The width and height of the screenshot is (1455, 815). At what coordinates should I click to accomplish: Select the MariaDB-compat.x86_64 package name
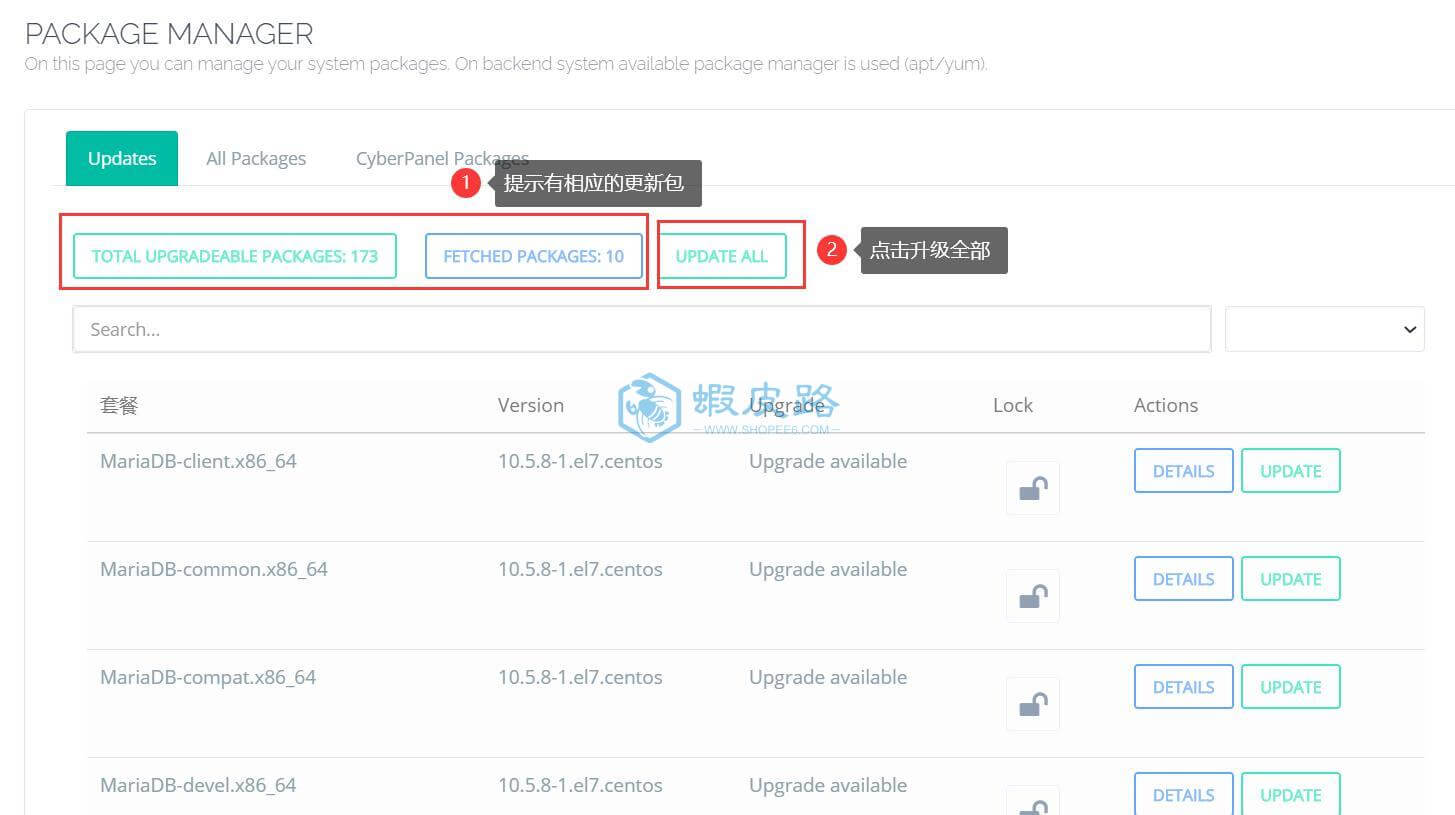pos(208,677)
